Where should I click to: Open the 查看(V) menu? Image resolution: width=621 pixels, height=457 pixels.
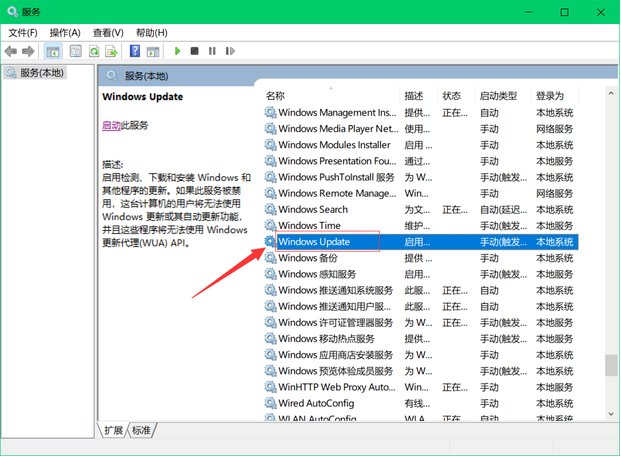click(108, 33)
